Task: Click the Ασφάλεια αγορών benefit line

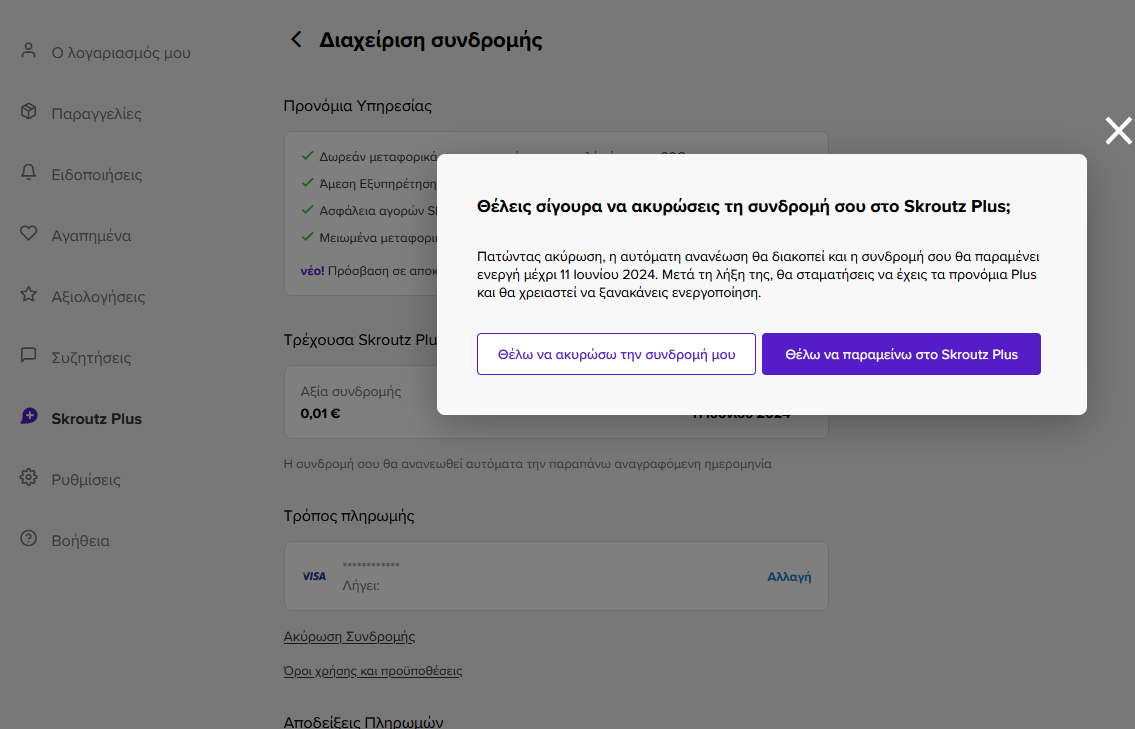Action: [369, 211]
